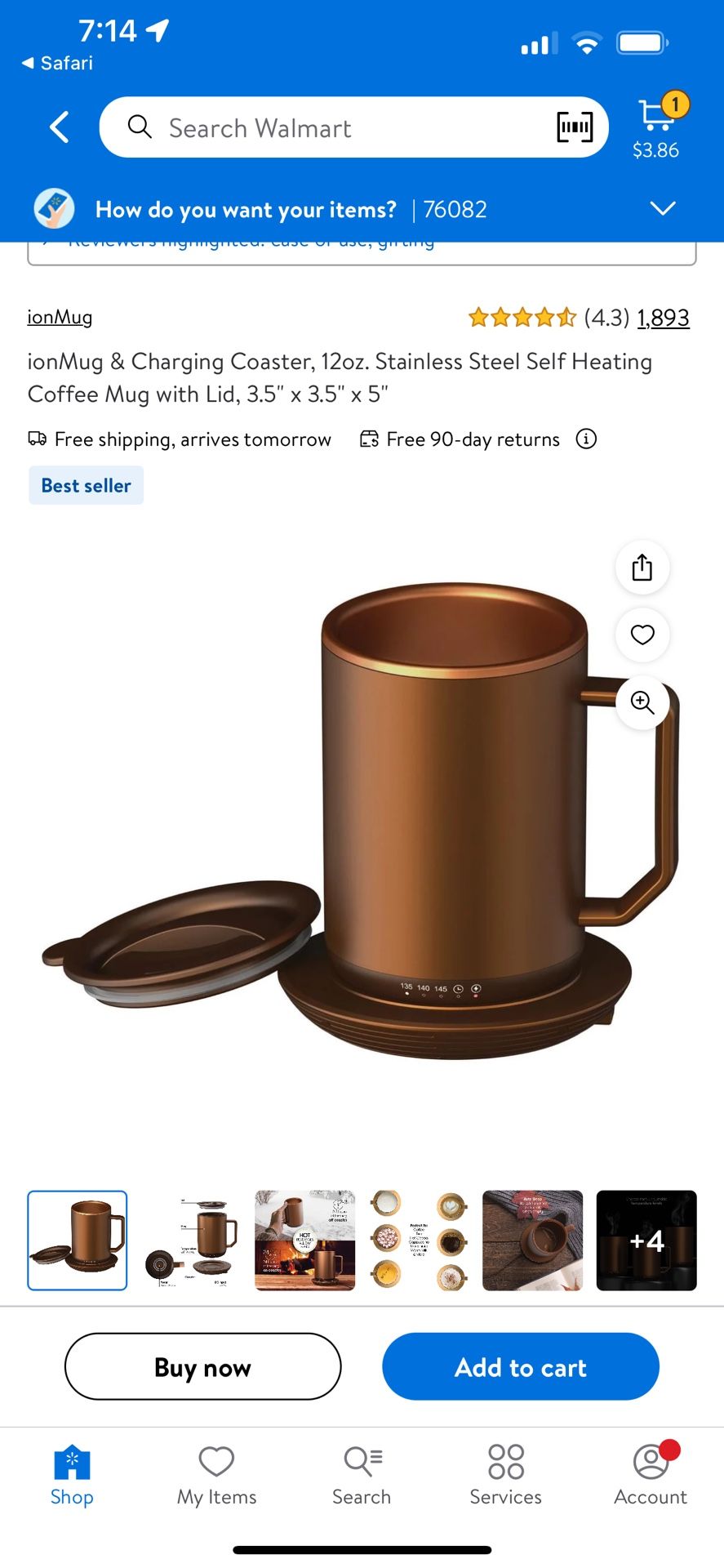Open the Account tab
The image size is (724, 1568).
point(651,1475)
